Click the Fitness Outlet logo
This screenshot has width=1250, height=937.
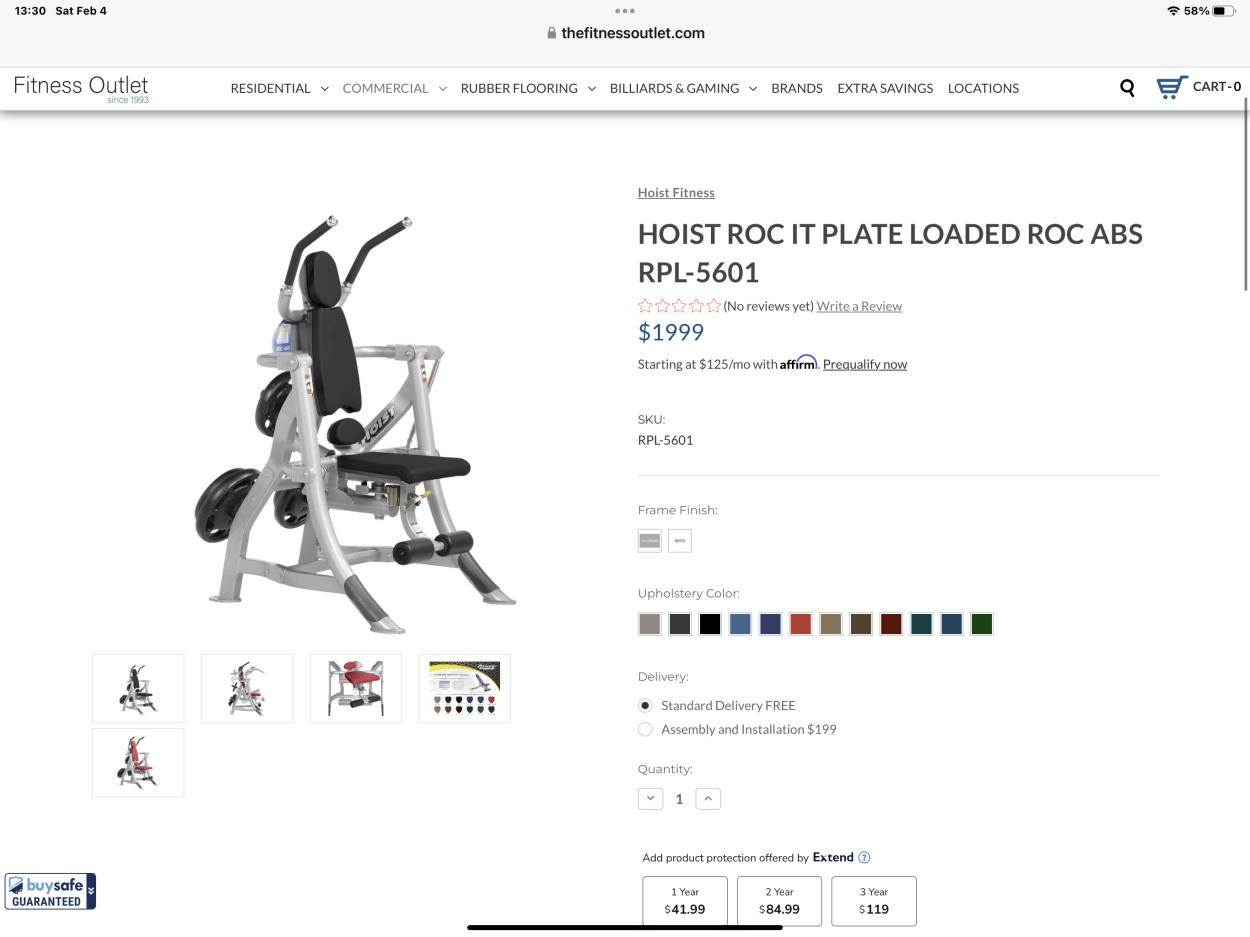81,88
